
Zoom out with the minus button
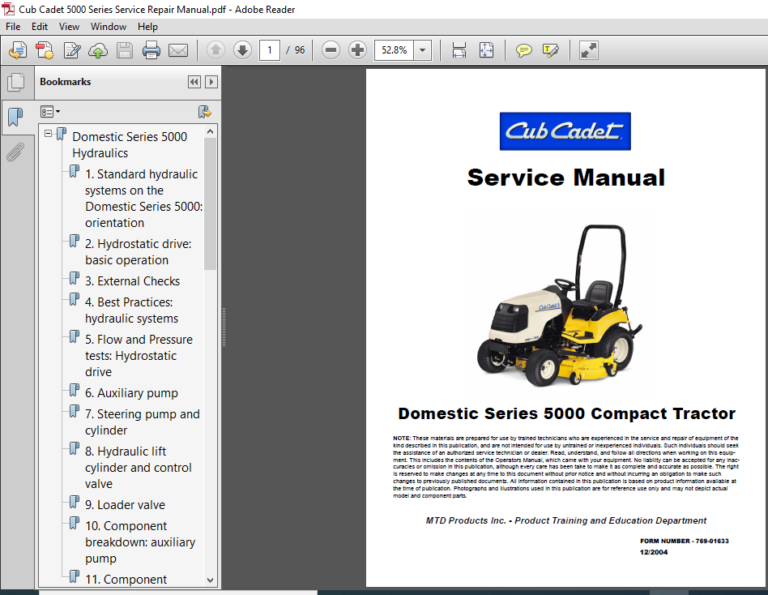331,50
